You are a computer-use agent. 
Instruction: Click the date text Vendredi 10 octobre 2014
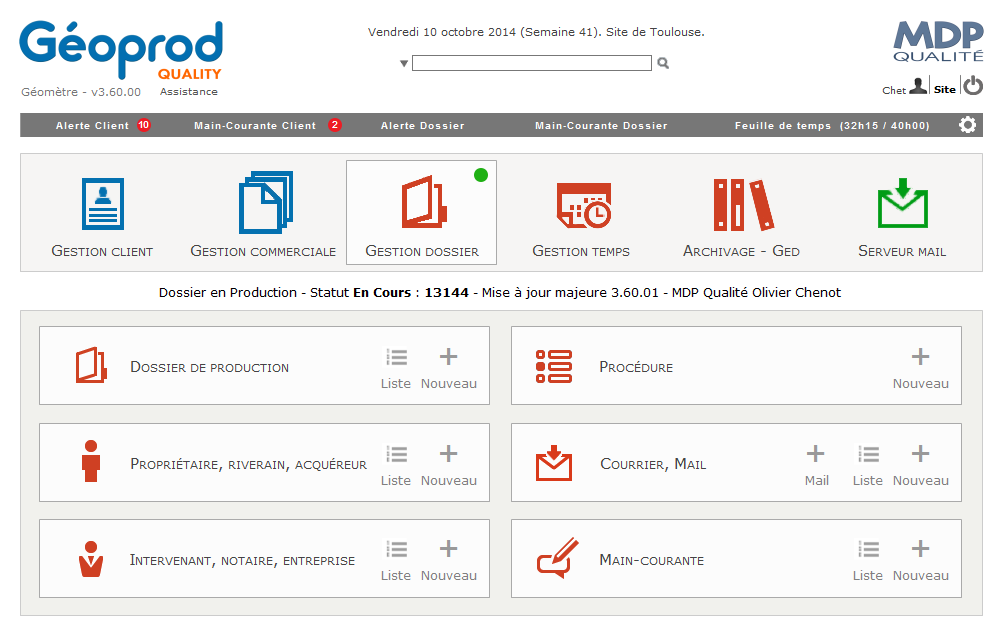click(x=442, y=32)
